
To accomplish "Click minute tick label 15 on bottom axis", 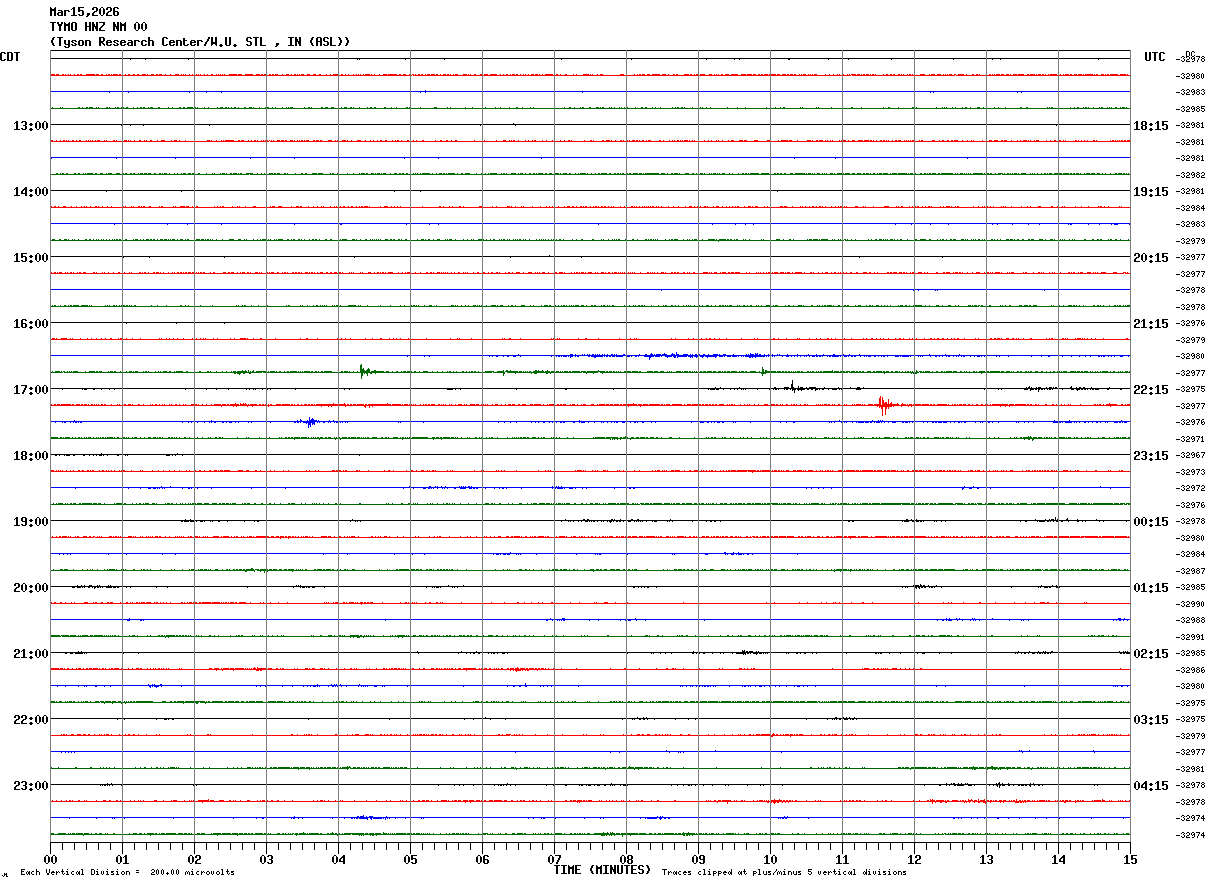I will [1130, 859].
